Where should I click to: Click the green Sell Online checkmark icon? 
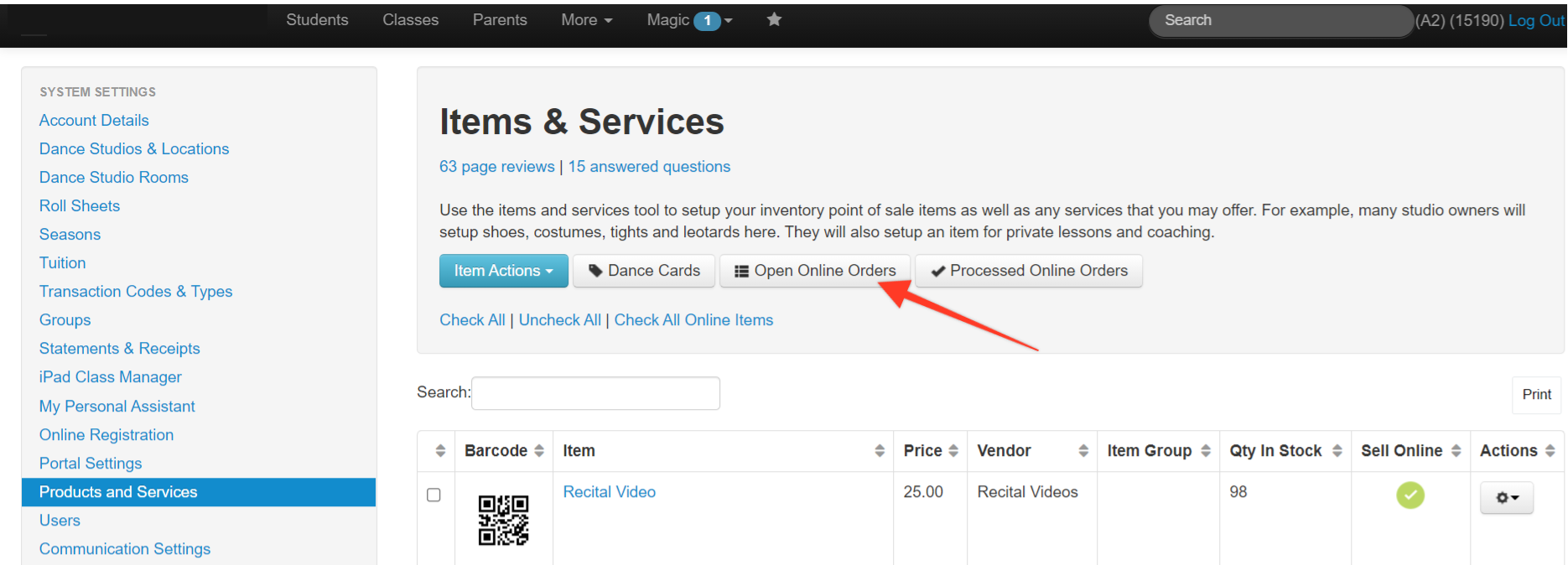click(1410, 495)
